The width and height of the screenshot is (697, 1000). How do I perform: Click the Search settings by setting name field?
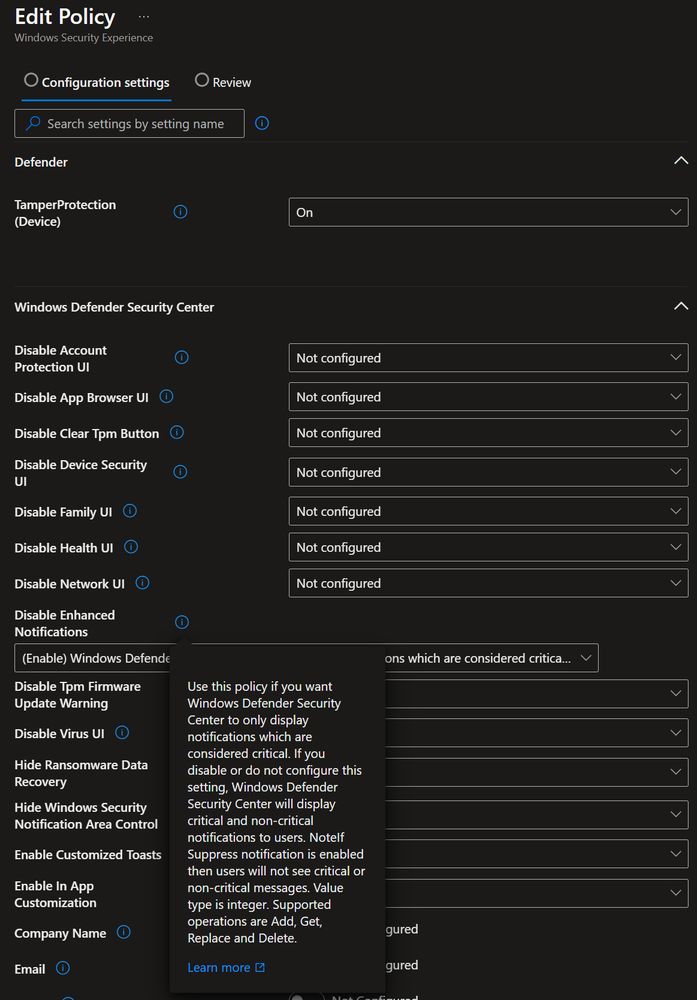click(129, 123)
